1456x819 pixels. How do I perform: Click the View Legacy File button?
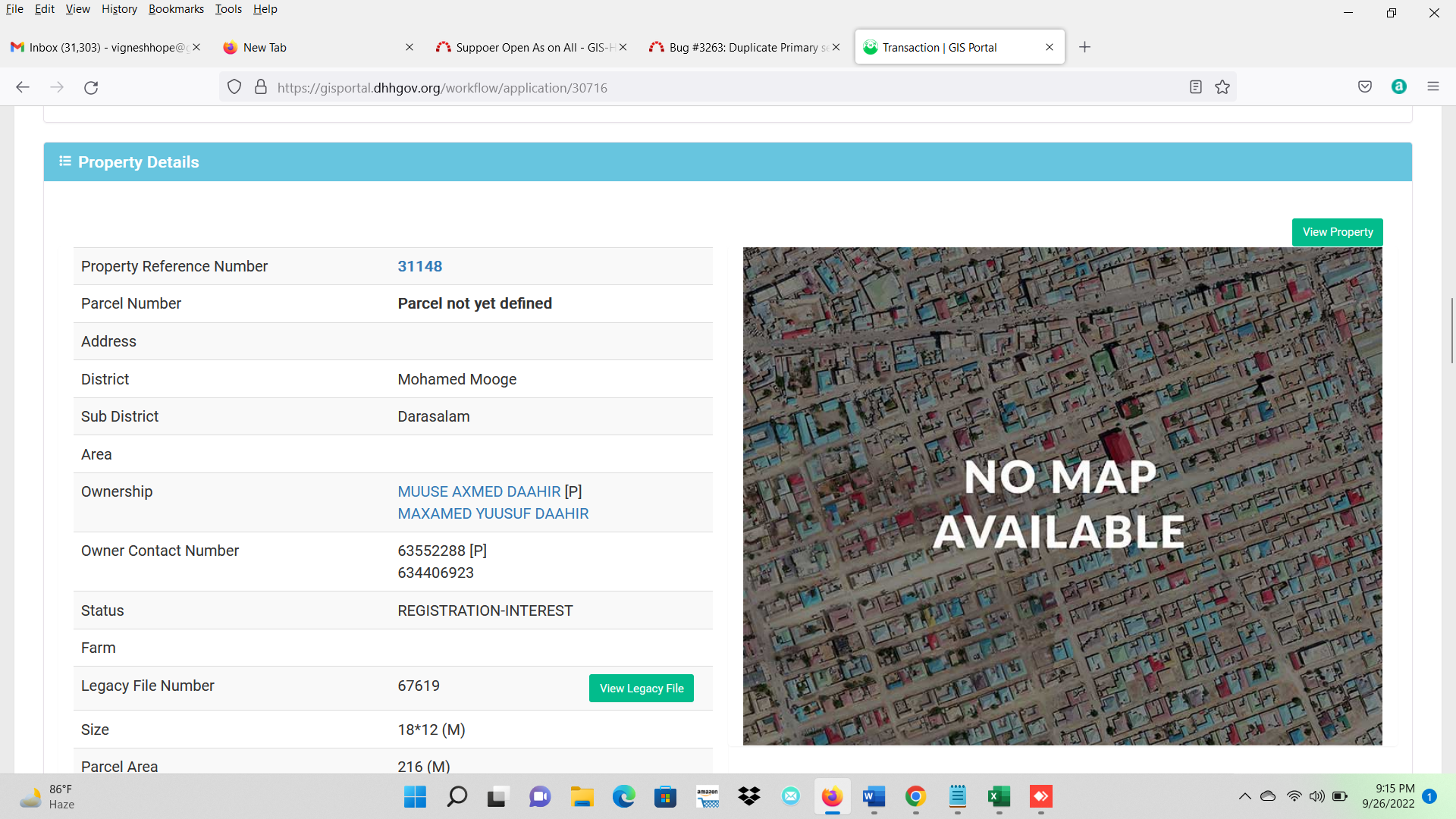pyautogui.click(x=642, y=689)
